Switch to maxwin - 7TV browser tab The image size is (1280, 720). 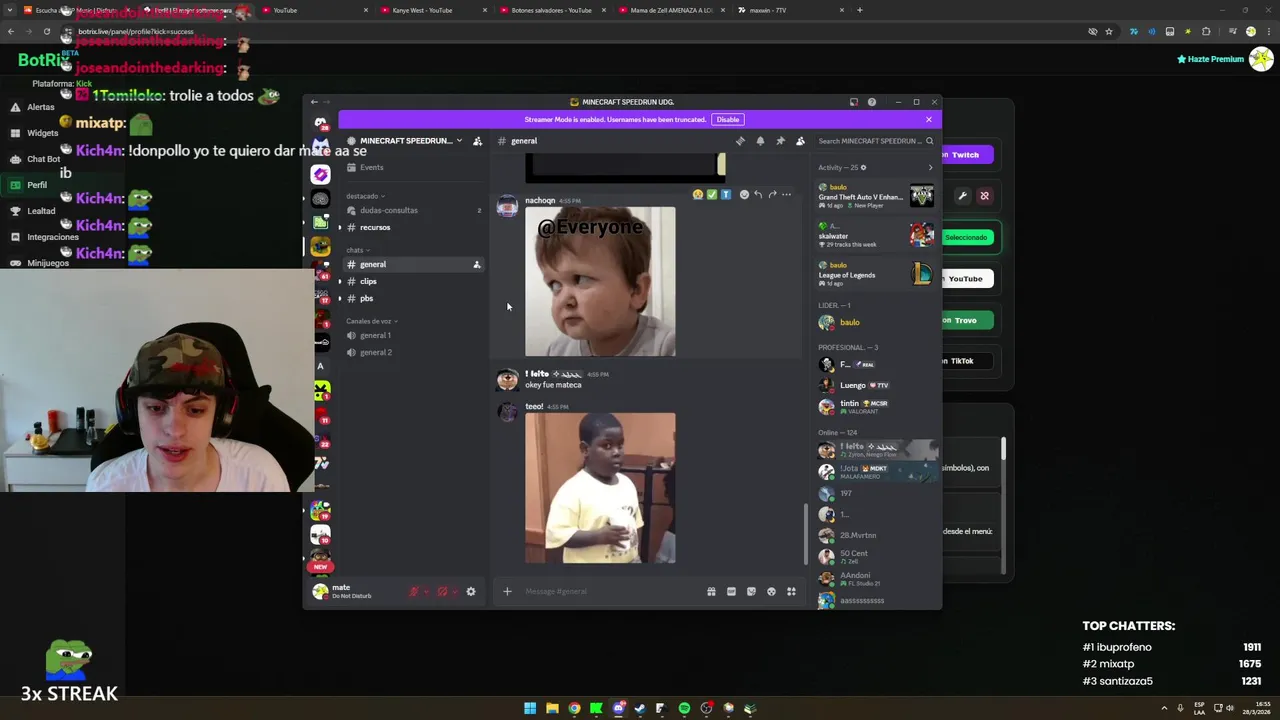(x=790, y=10)
